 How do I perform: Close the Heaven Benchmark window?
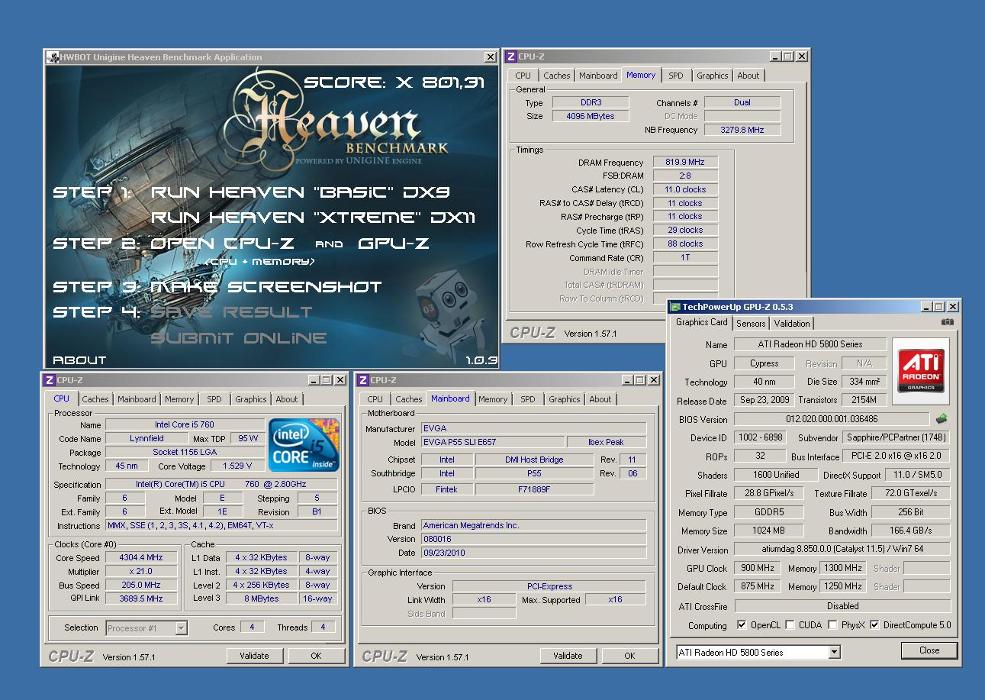(491, 57)
